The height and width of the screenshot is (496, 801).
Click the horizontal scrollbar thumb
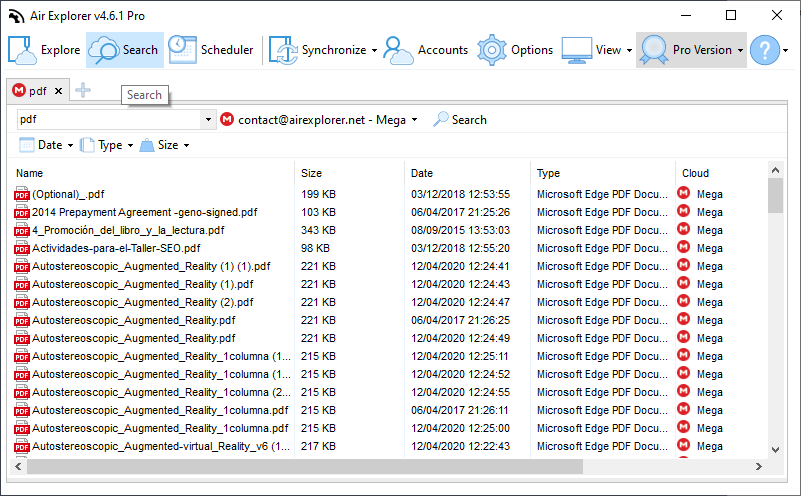[x=305, y=466]
